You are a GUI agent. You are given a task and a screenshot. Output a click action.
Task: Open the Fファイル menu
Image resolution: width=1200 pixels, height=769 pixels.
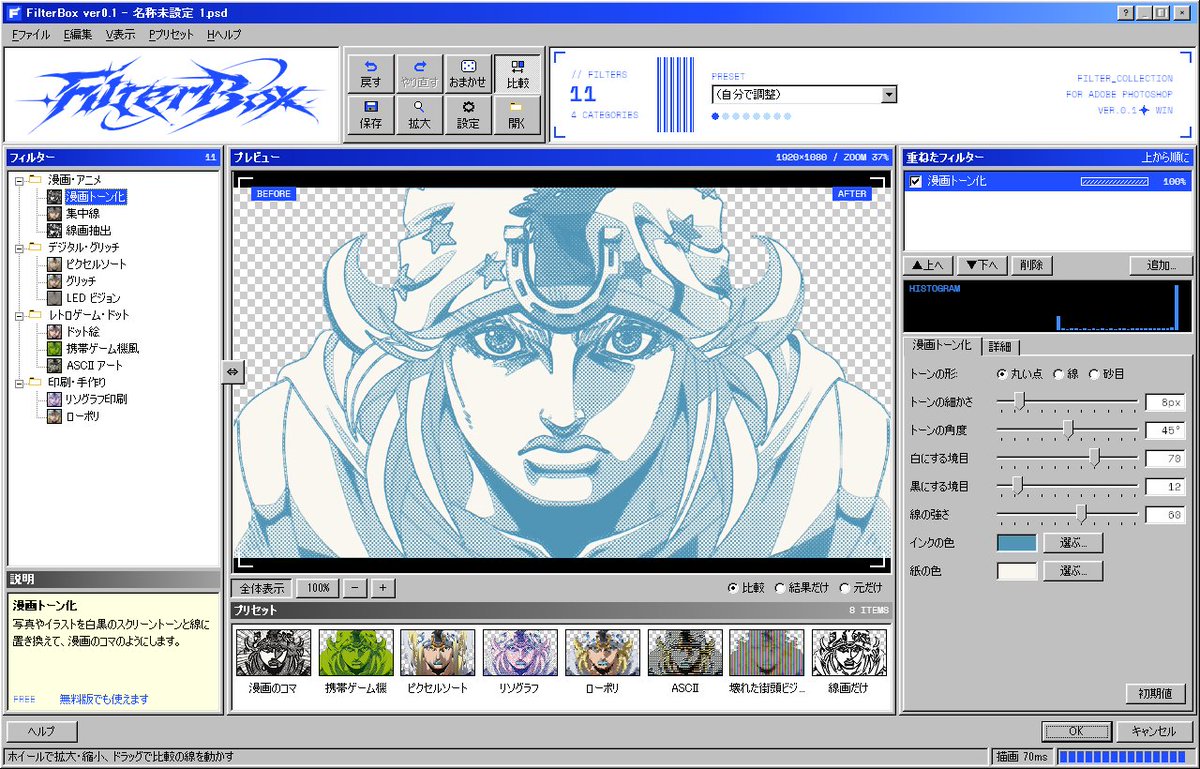(30, 34)
